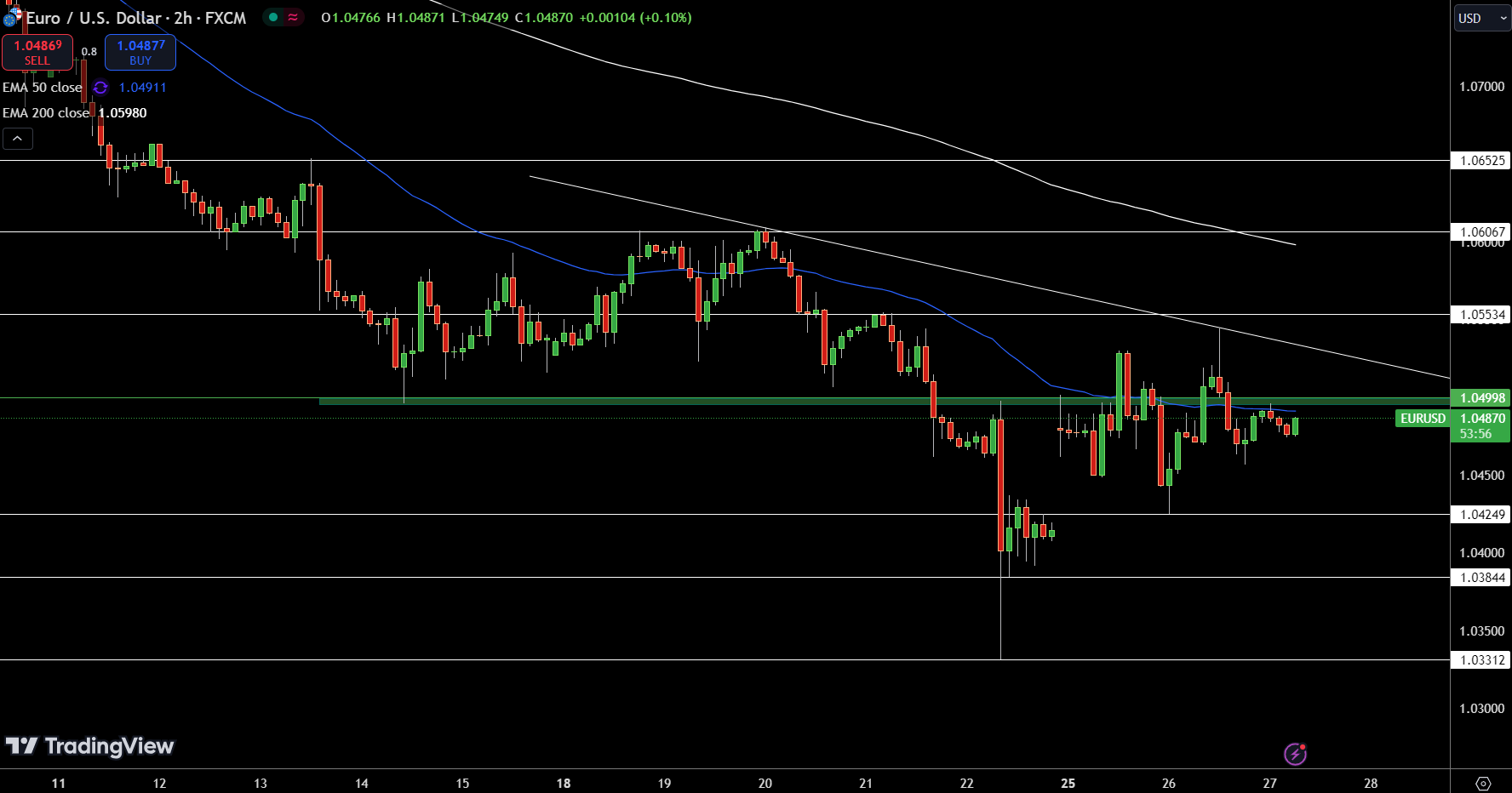Click the EMA 200 value 1.05980
Image resolution: width=1512 pixels, height=793 pixels.
[123, 113]
